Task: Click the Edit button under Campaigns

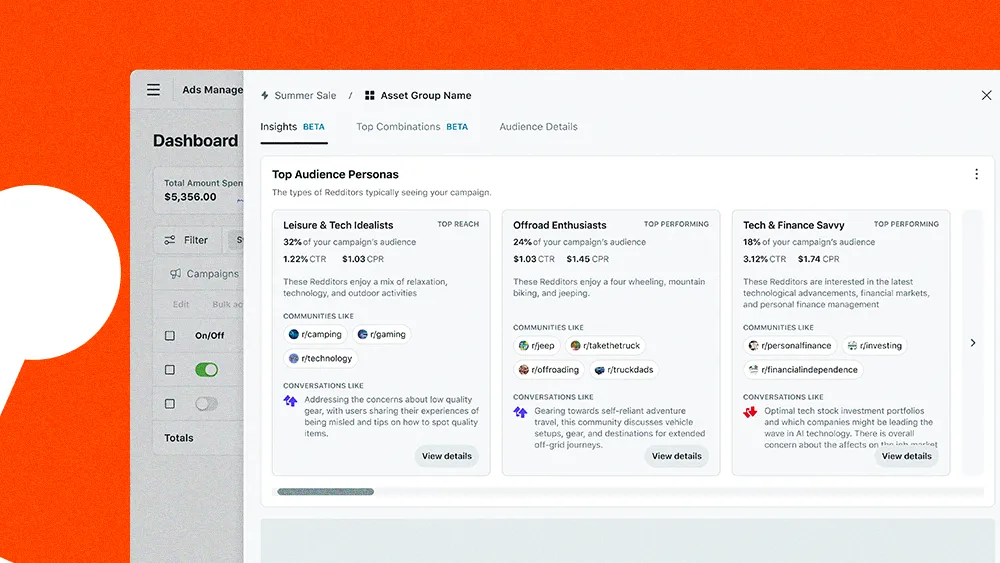Action: (x=181, y=305)
